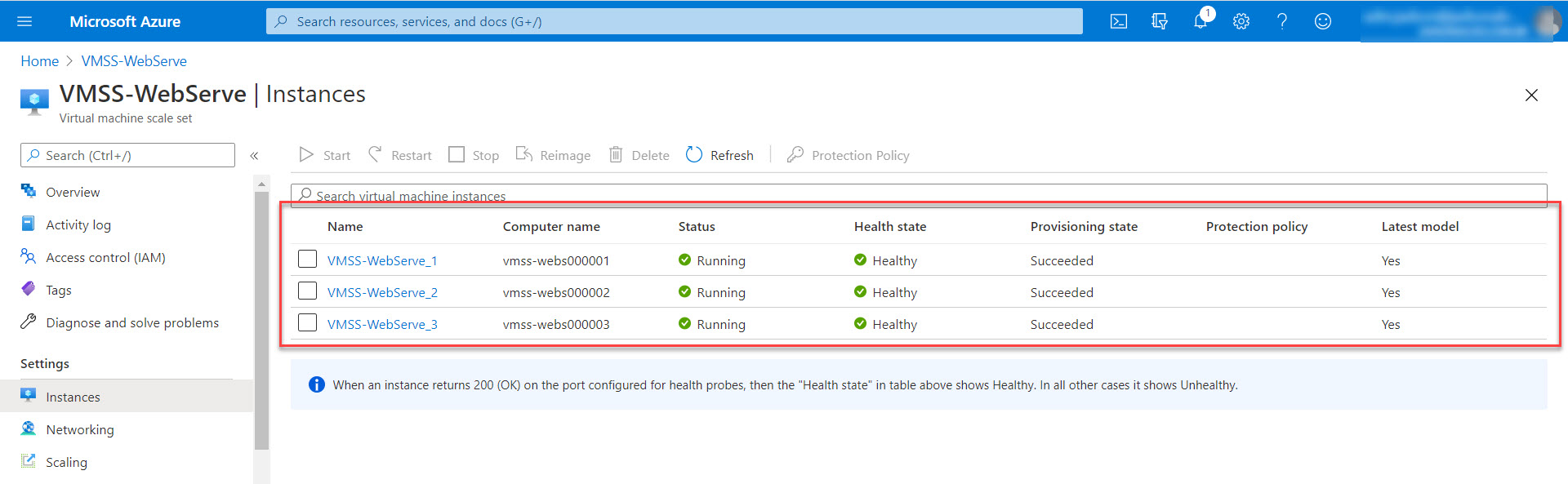Open the notifications bell
Viewport: 1568px width, 484px height.
click(x=1200, y=21)
